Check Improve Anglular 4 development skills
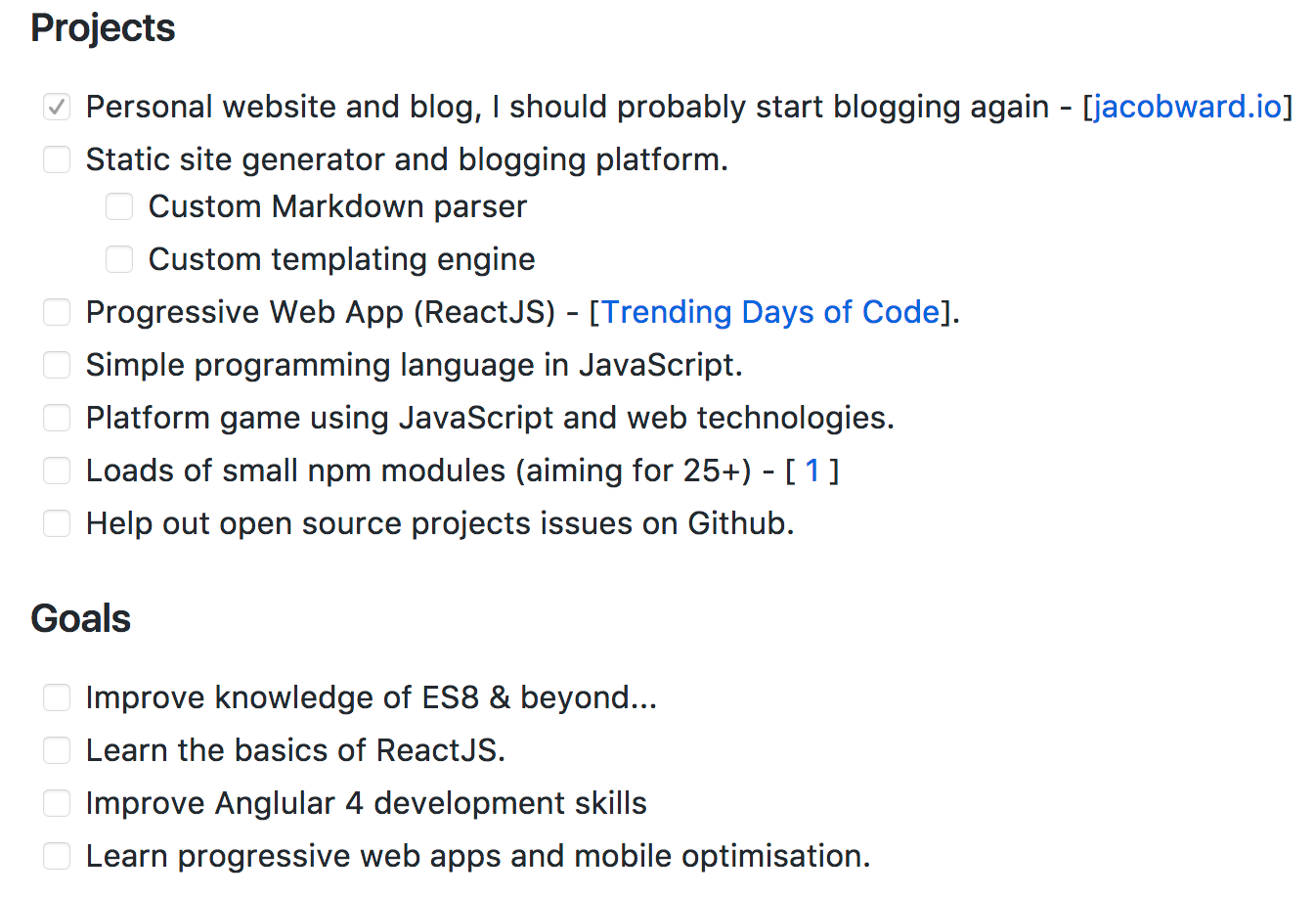1316x898 pixels. point(57,803)
